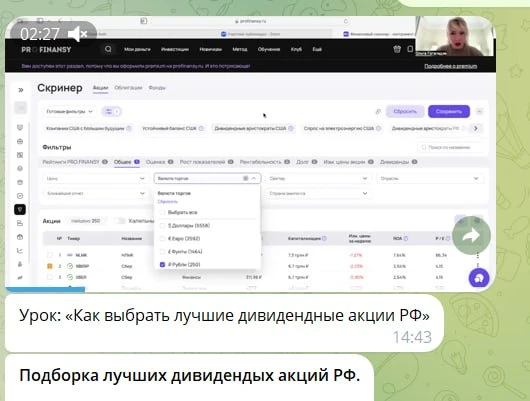Screen dimensions: 530x401
Task: Open the Цена filter dropdown
Action: [96, 178]
